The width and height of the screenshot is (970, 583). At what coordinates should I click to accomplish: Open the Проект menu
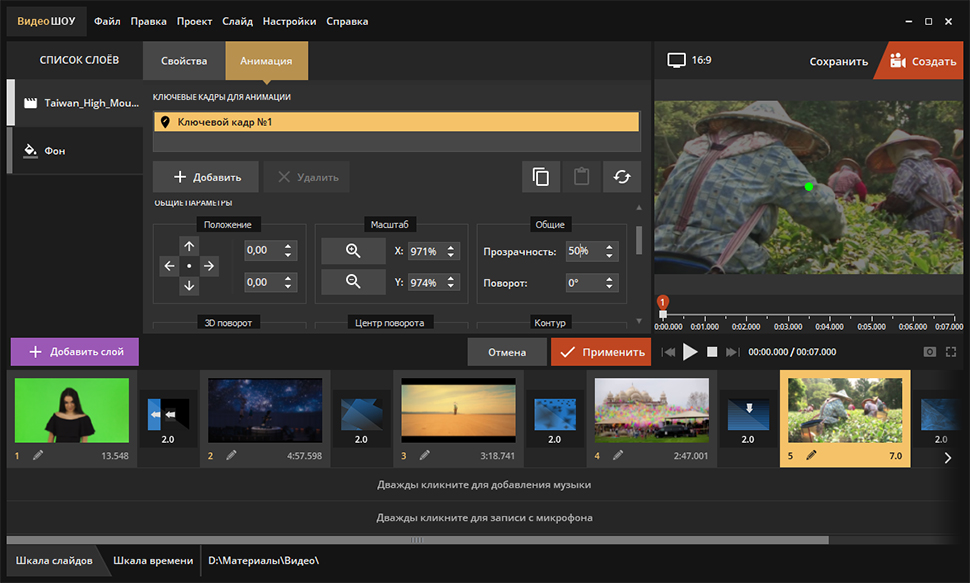pos(194,21)
